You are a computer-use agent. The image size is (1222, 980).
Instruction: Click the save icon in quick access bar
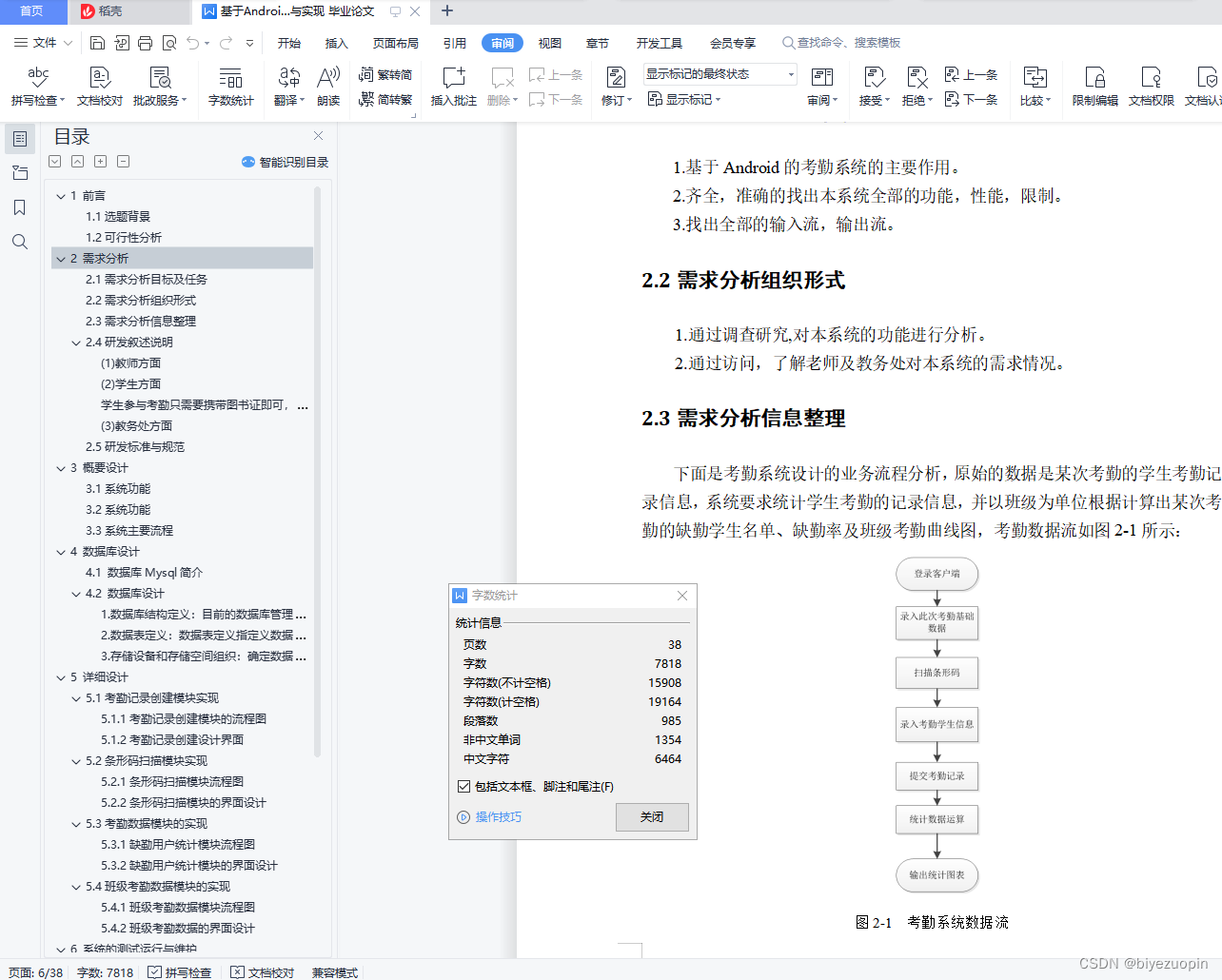(x=97, y=43)
